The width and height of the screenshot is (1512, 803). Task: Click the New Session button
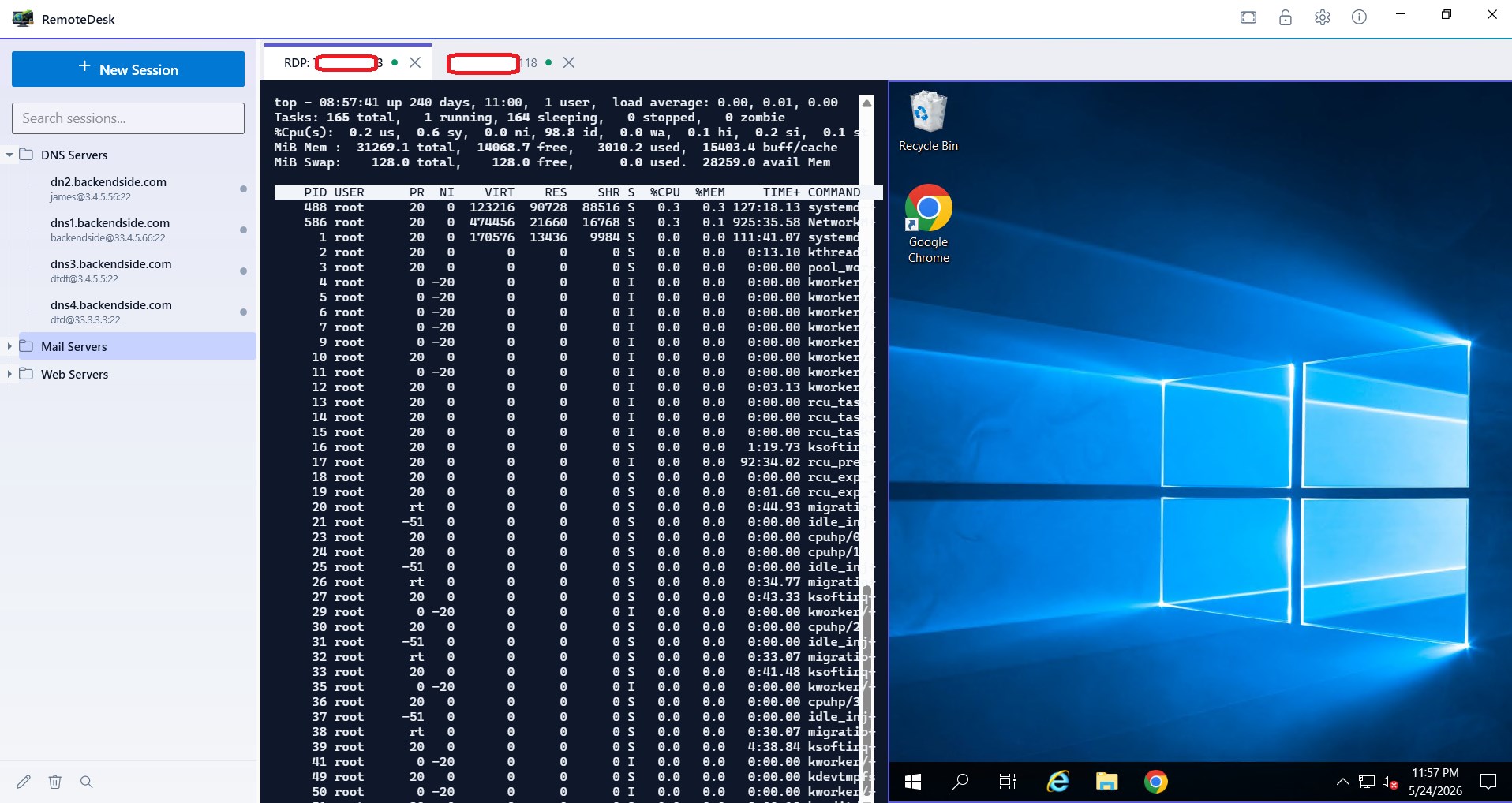(x=128, y=69)
